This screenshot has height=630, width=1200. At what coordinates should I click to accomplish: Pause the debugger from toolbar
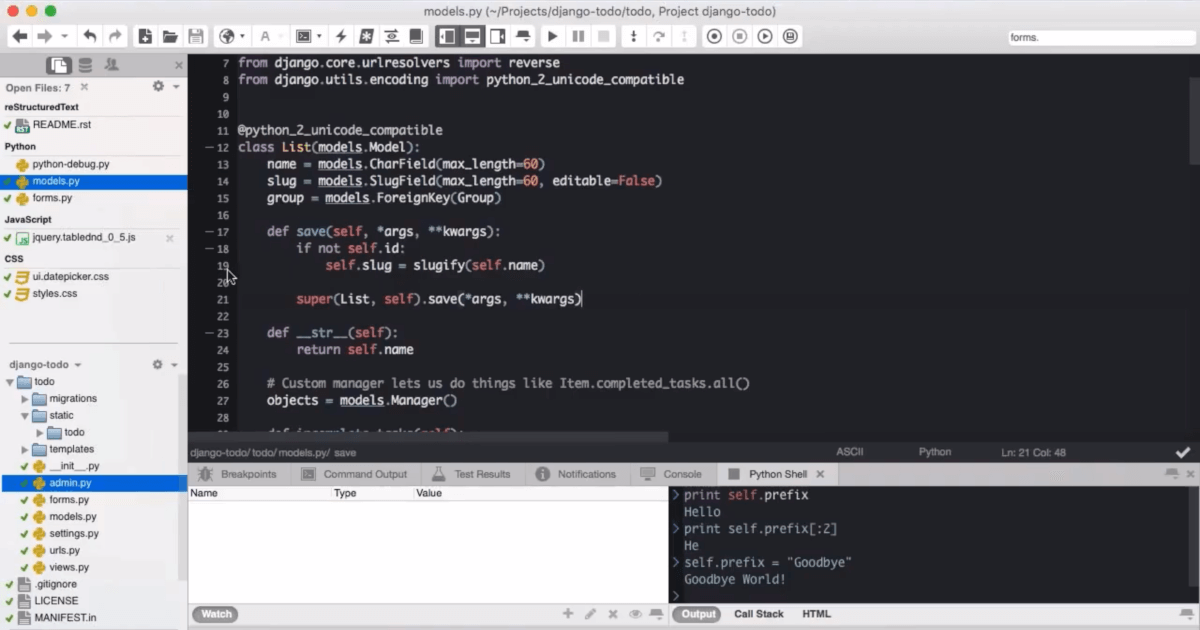point(578,36)
